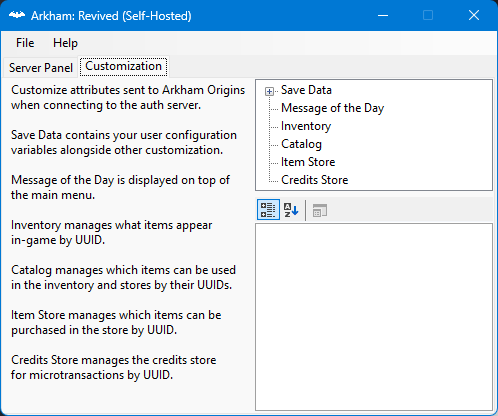Open the Help menu
The width and height of the screenshot is (498, 416).
click(65, 43)
